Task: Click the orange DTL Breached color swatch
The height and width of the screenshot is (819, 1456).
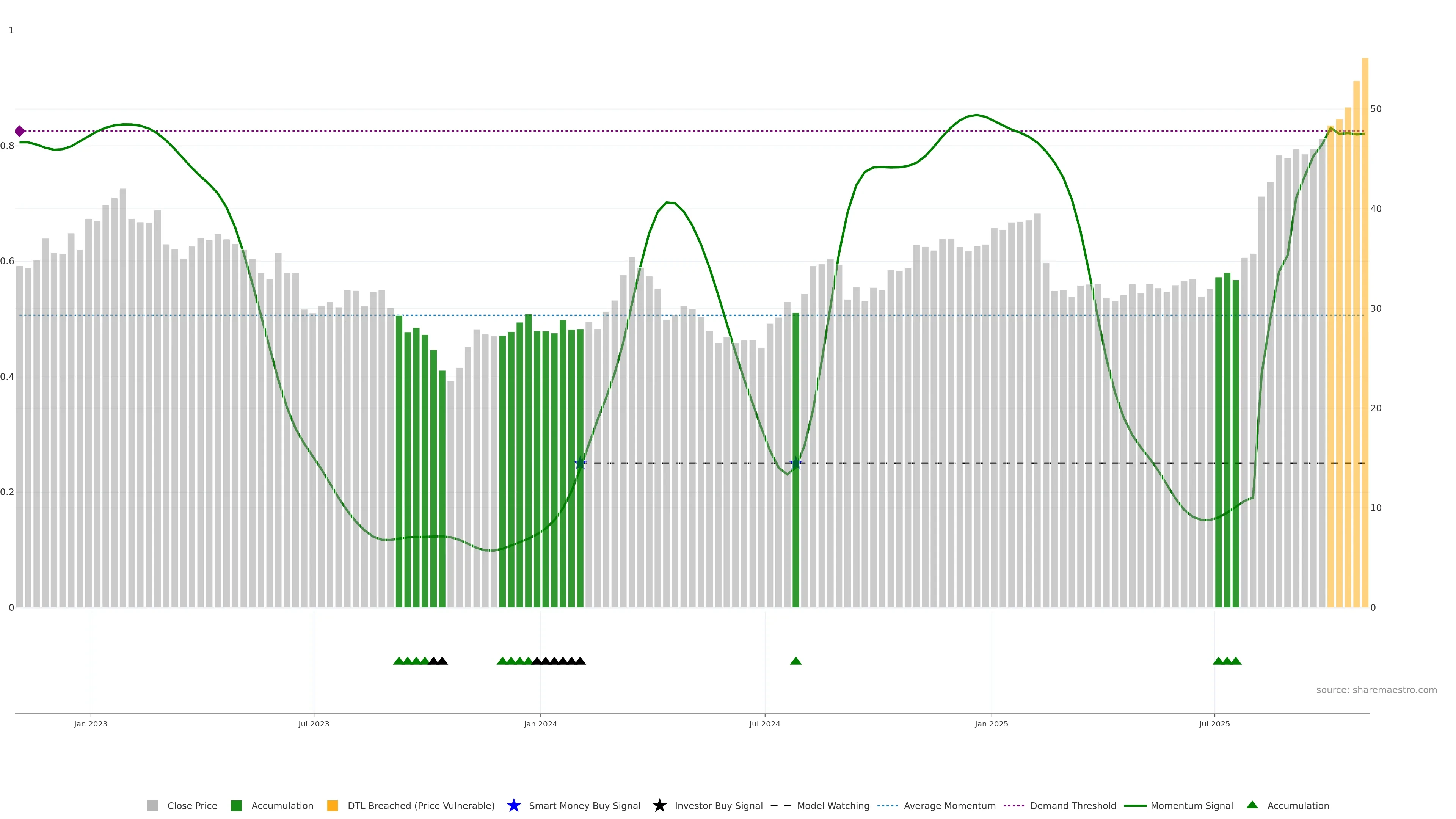Action: (x=333, y=805)
